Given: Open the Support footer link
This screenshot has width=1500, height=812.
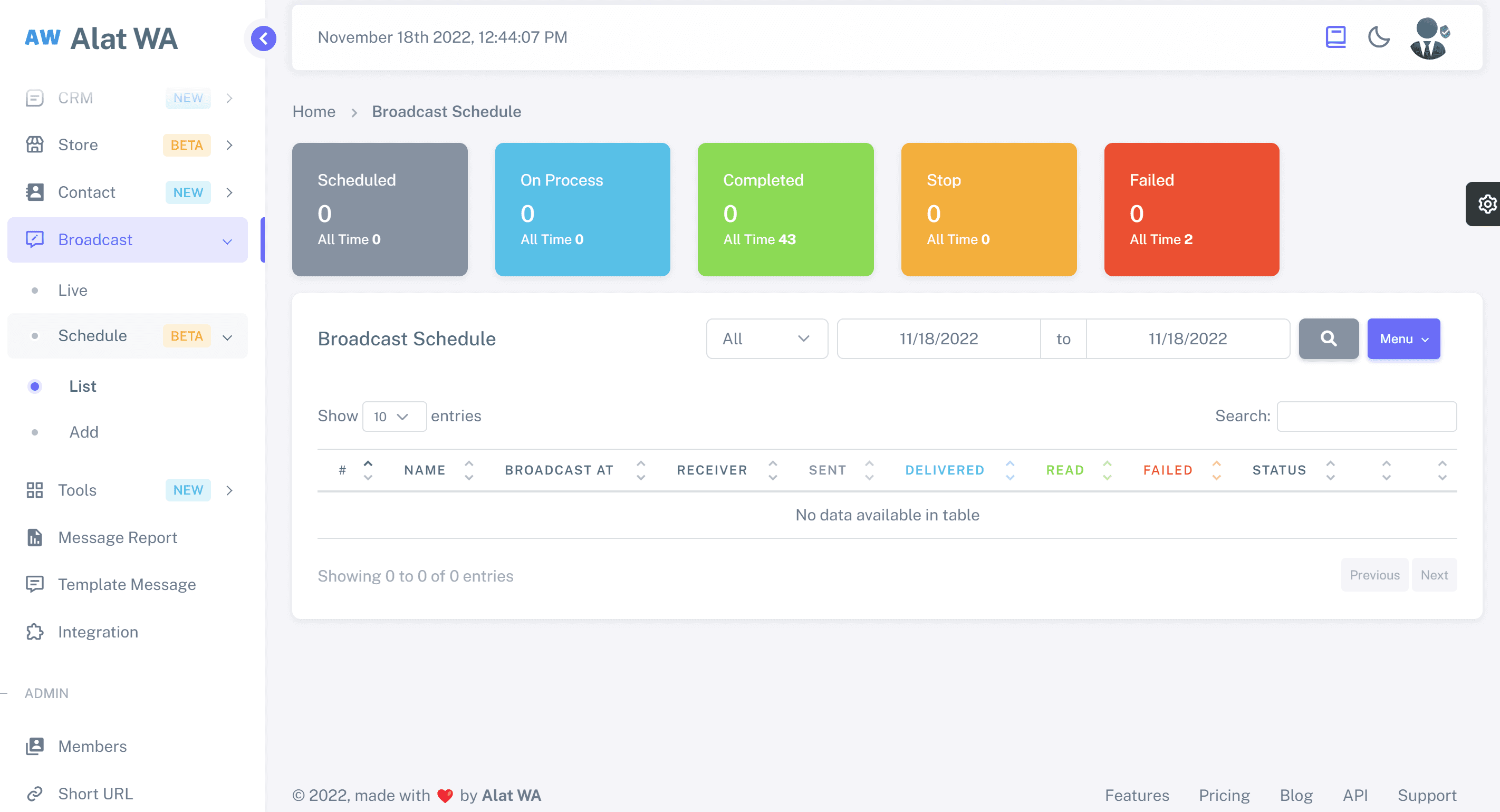Looking at the screenshot, I should [1427, 795].
